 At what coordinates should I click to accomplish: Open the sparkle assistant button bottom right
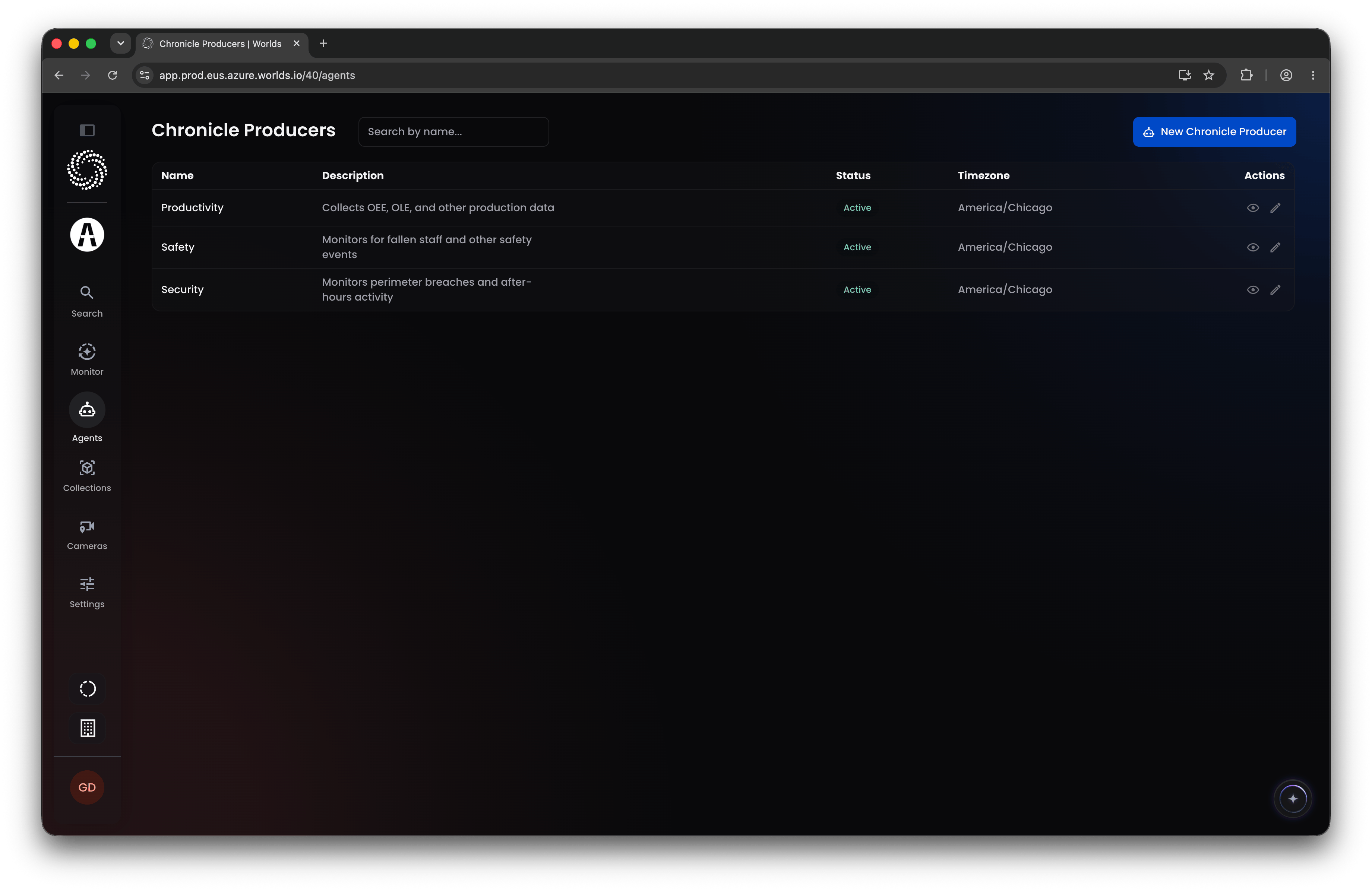pos(1293,799)
